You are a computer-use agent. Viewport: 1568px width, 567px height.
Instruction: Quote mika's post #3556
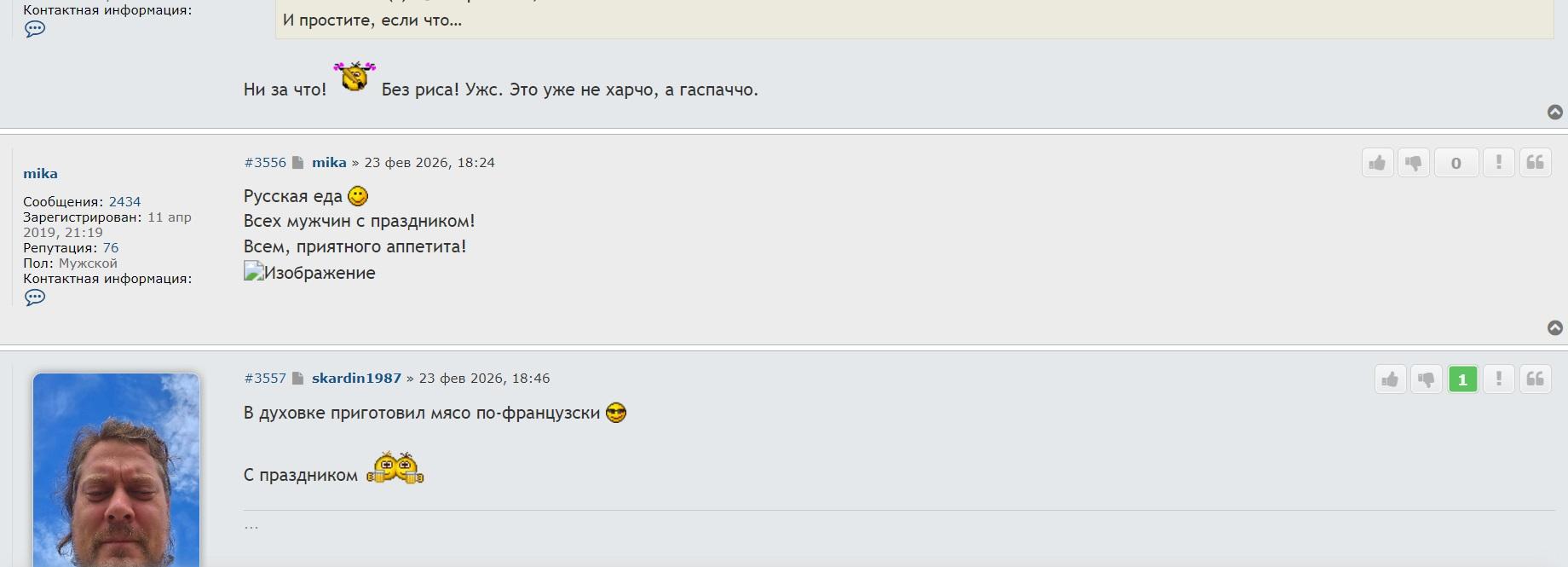tap(1535, 163)
